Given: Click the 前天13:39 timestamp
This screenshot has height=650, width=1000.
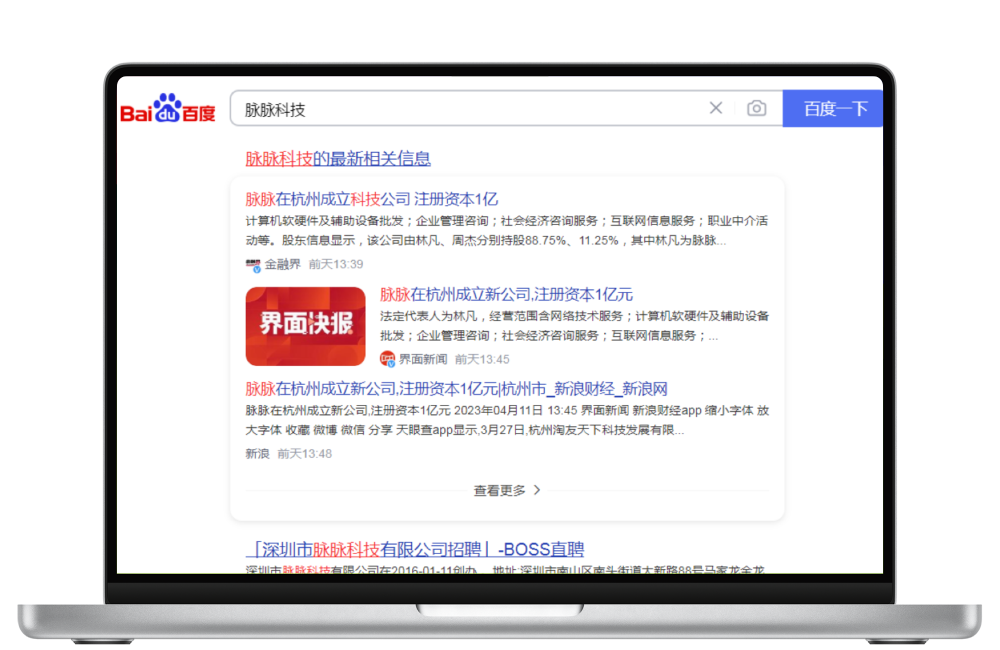Looking at the screenshot, I should tap(336, 265).
